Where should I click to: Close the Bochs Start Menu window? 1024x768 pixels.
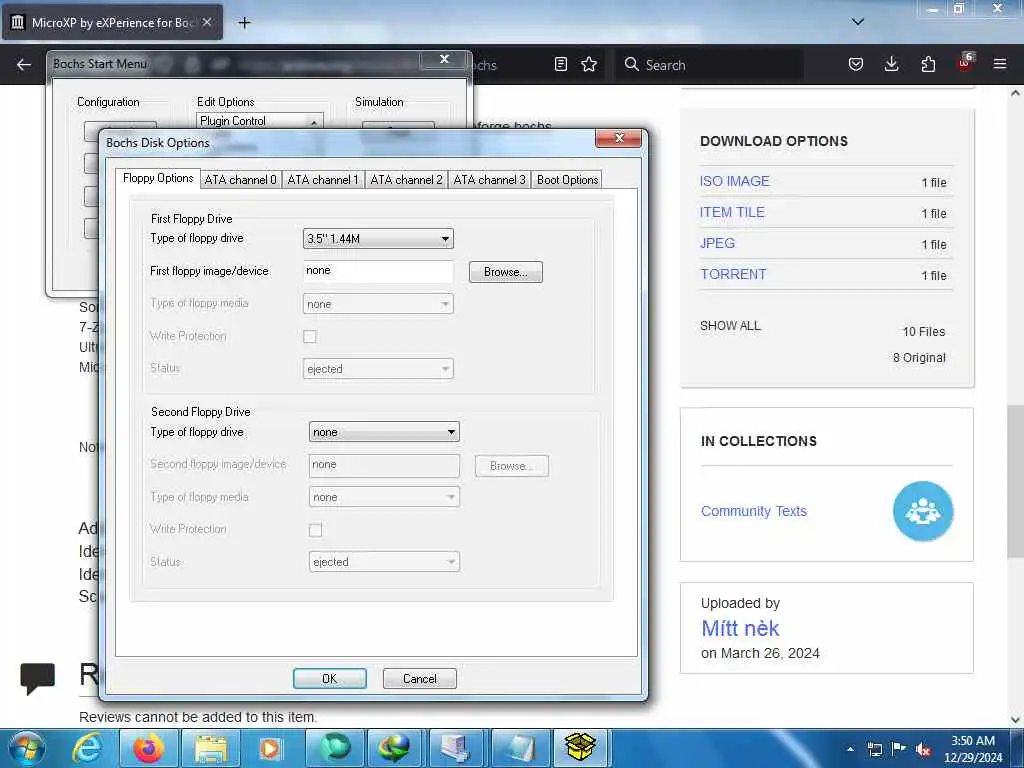(444, 59)
